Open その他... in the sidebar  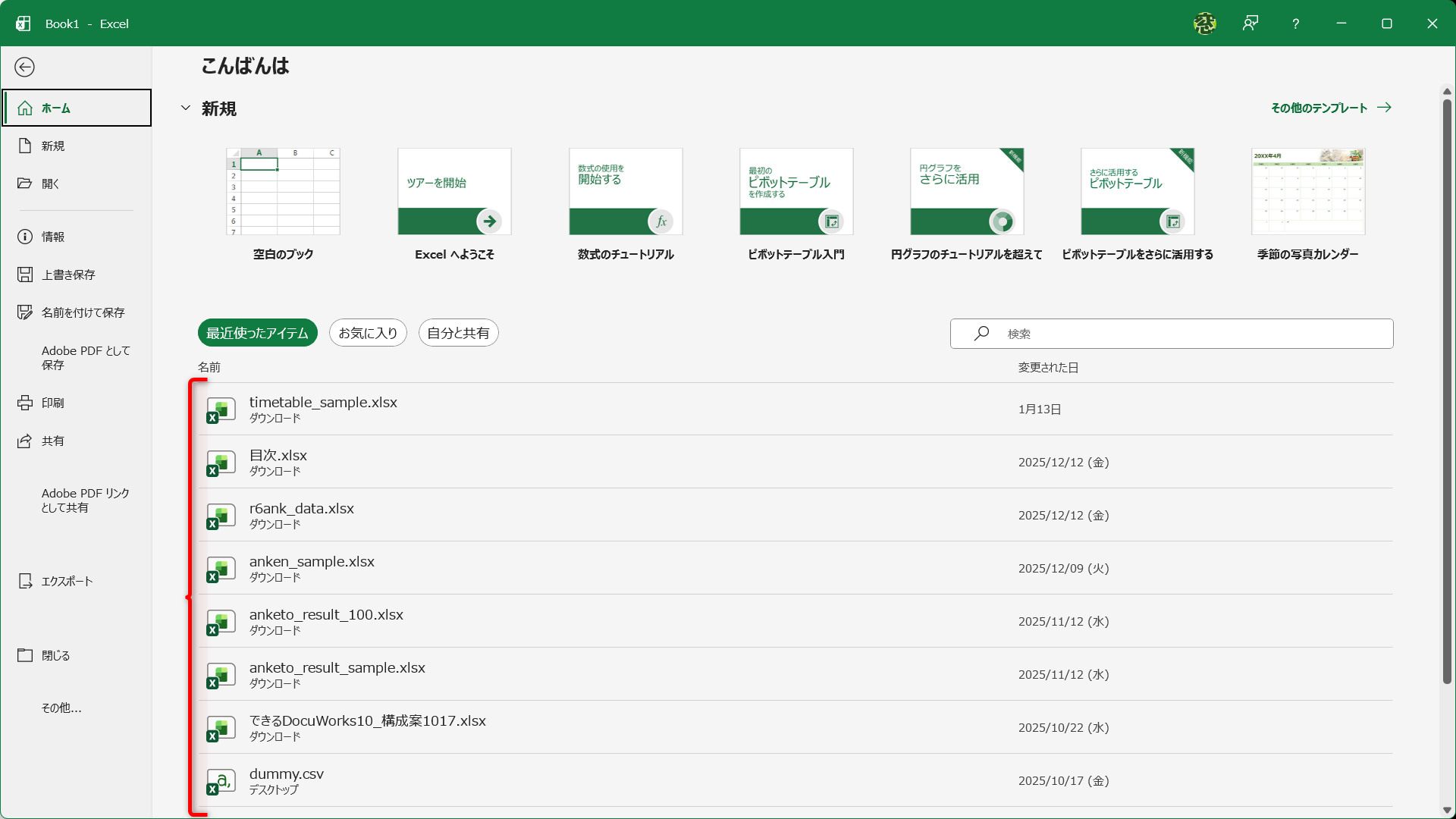(61, 708)
